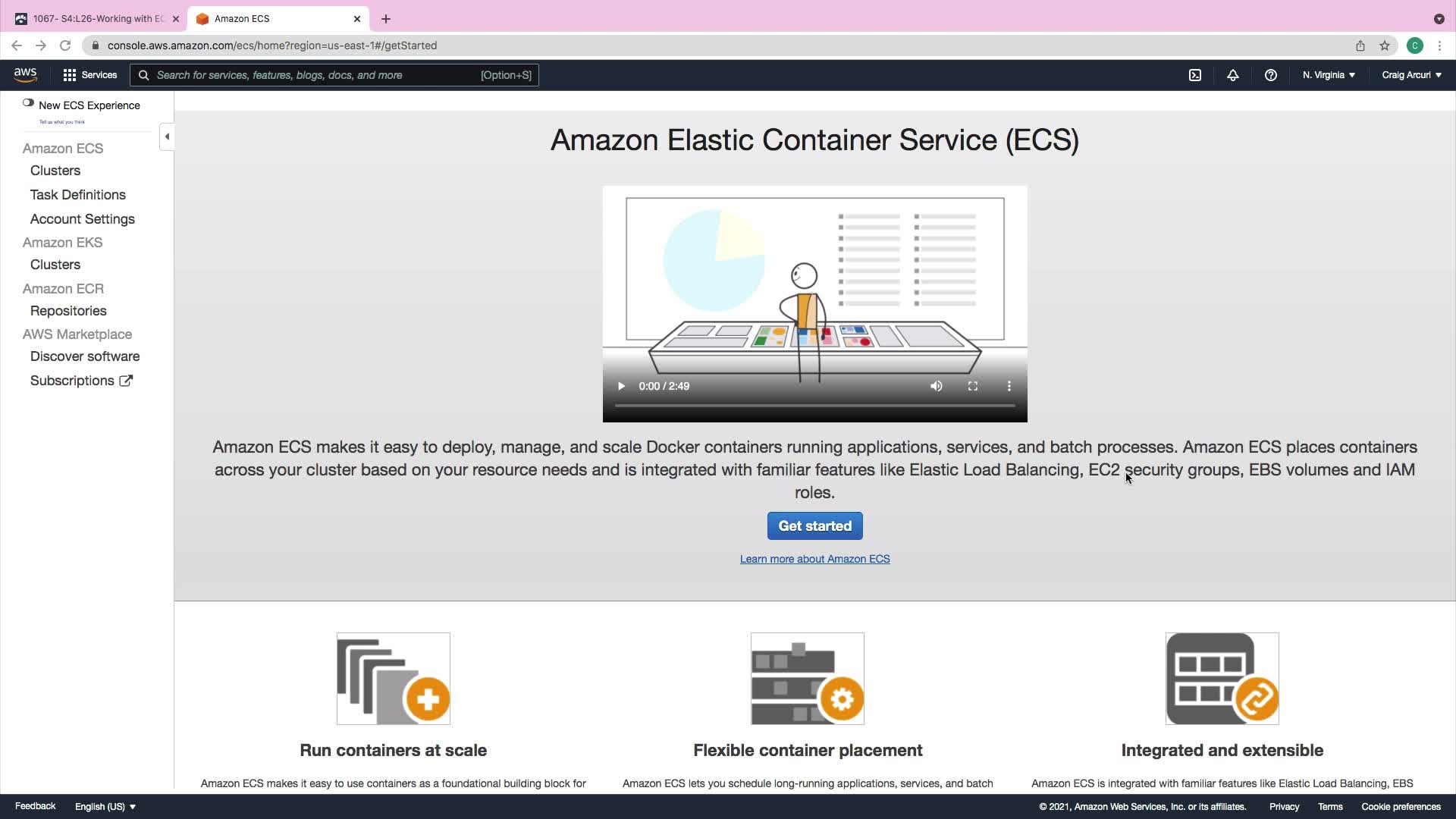This screenshot has height=819, width=1456.
Task: Go to ECR Repositories in sidebar
Action: [x=68, y=311]
